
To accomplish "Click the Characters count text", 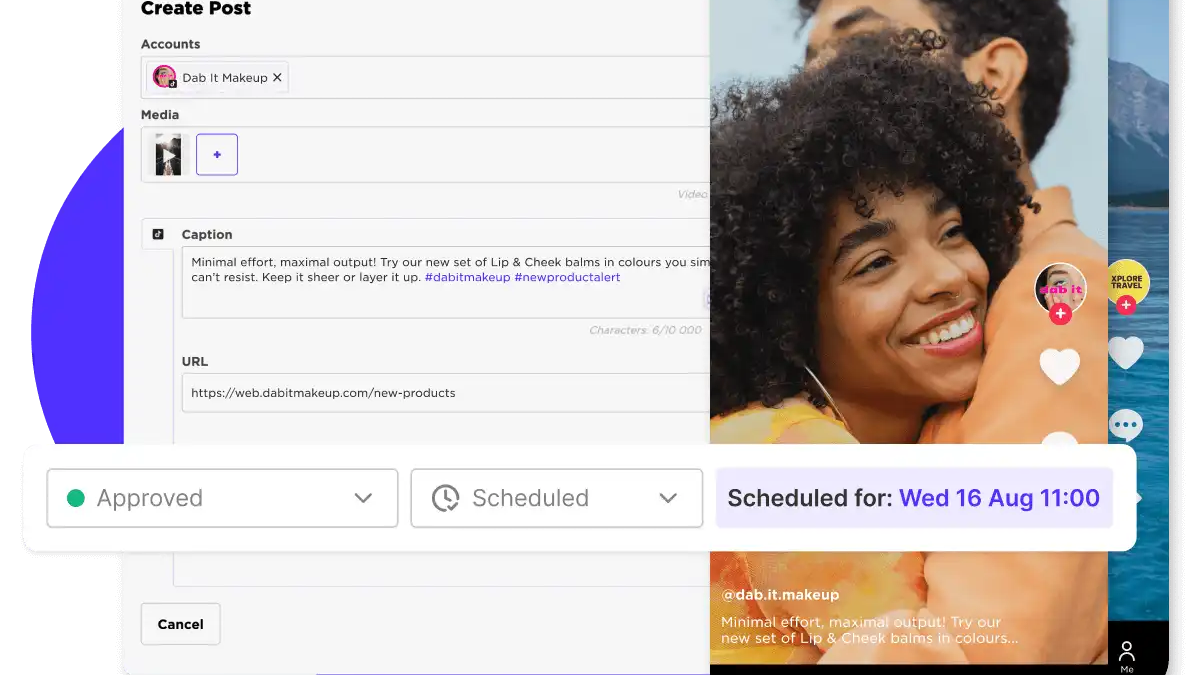I will coord(645,330).
